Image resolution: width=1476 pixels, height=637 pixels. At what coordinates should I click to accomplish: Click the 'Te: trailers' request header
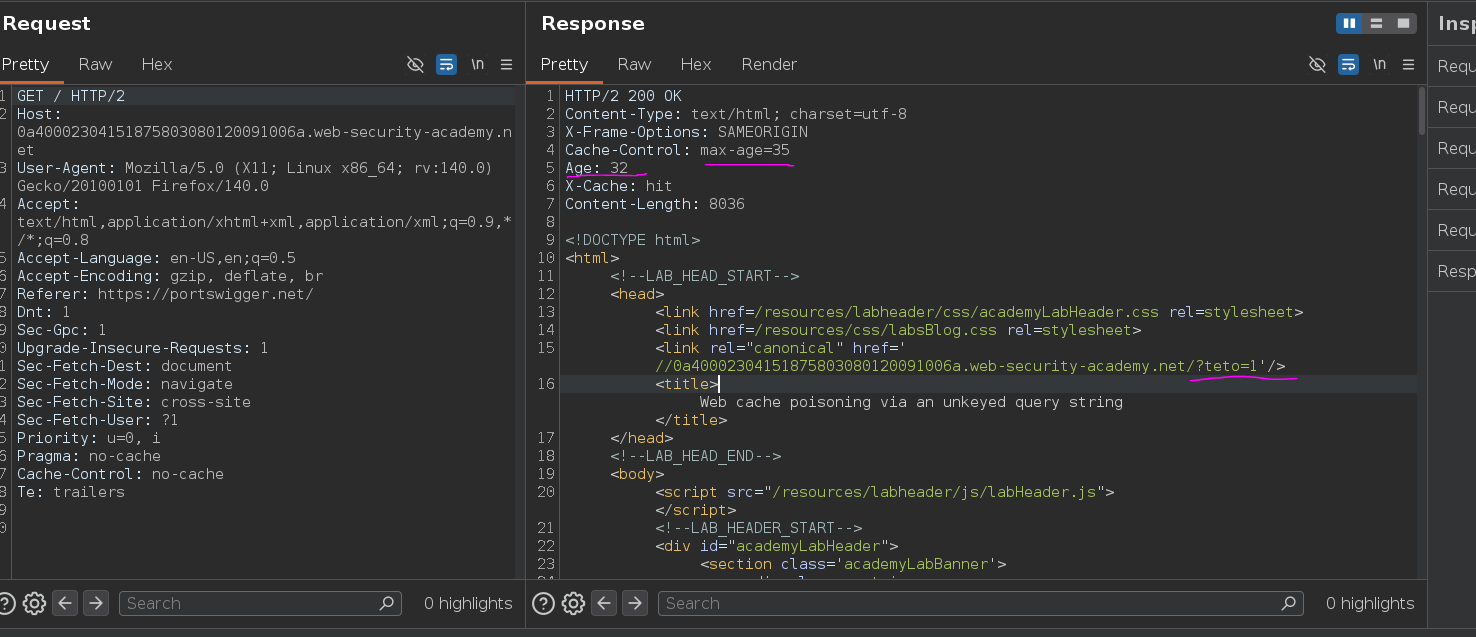(x=71, y=492)
